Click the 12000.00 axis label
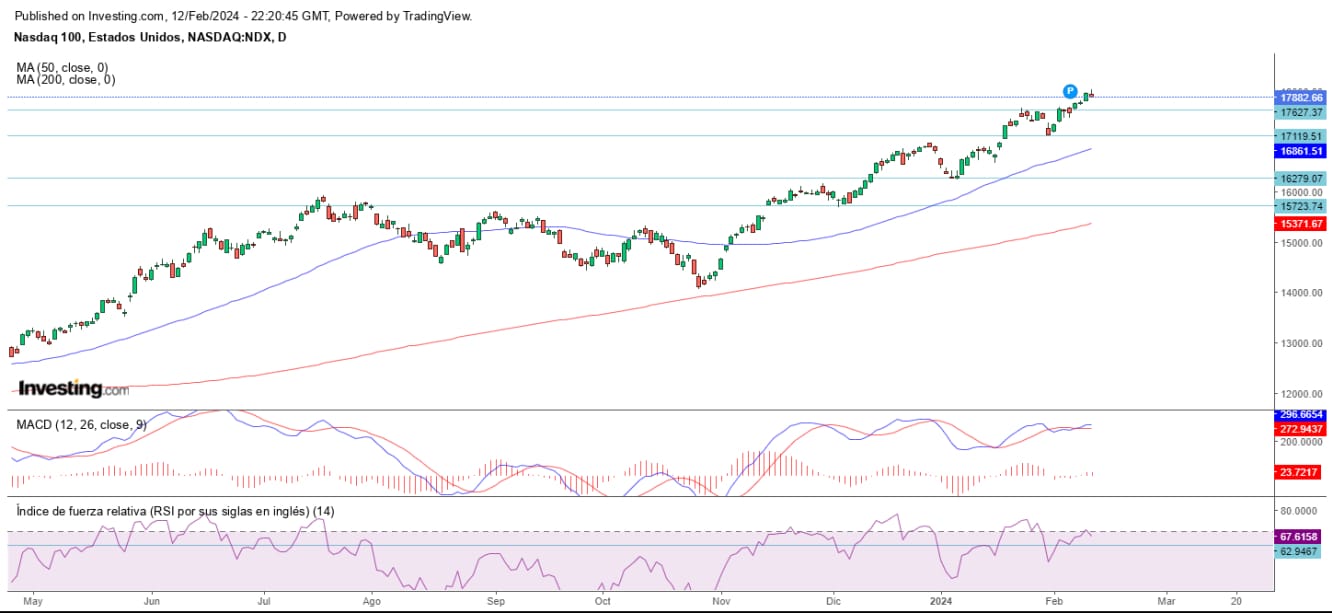This screenshot has width=1332, height=613. click(x=1301, y=393)
